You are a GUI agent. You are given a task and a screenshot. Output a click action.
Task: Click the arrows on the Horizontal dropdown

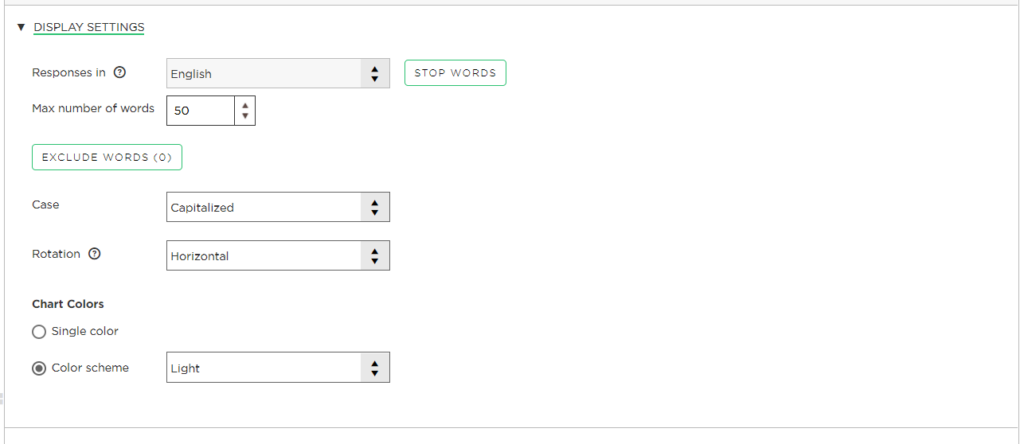(x=374, y=255)
